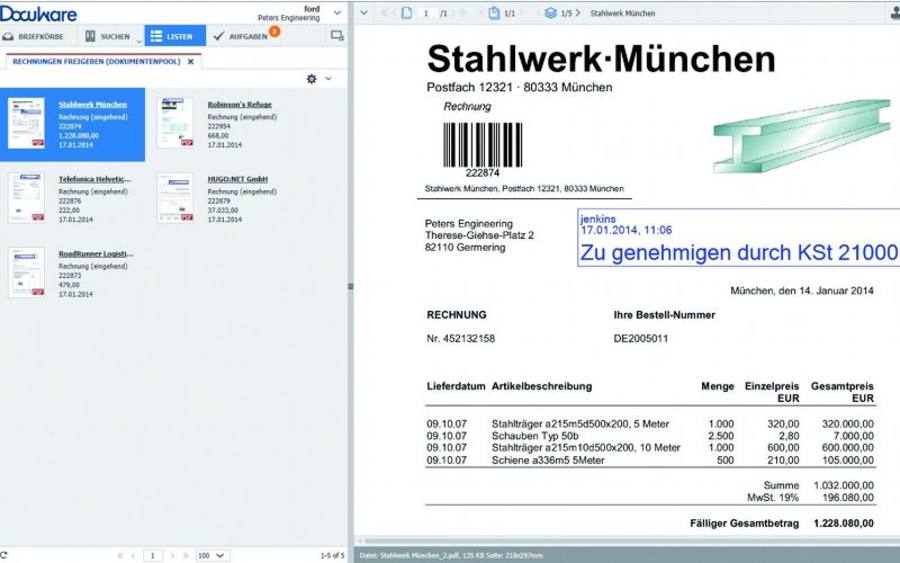This screenshot has height=563, width=900.
Task: Click the viewer page number field
Action: (426, 13)
